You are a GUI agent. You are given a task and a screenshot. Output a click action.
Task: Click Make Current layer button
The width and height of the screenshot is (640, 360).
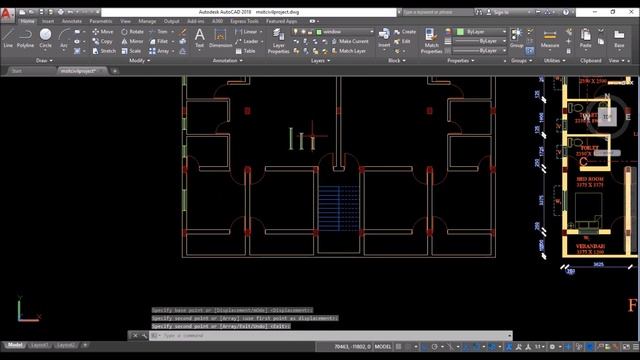point(350,41)
